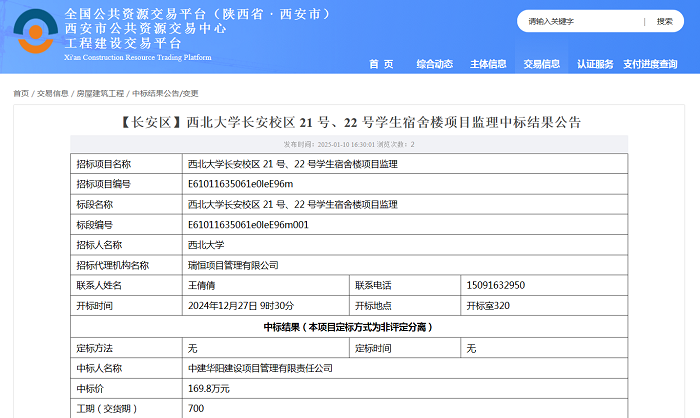Open the 交易信息 navigation menu item
700x418 pixels.
point(542,64)
